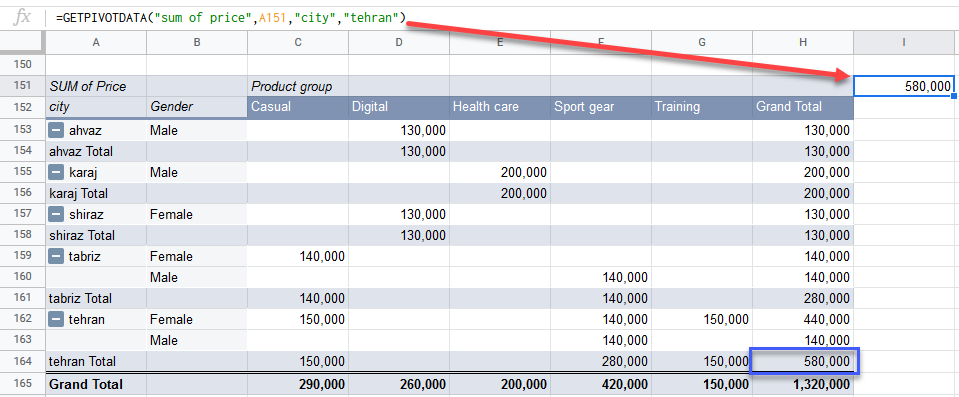Select row 152 header

pos(22,107)
